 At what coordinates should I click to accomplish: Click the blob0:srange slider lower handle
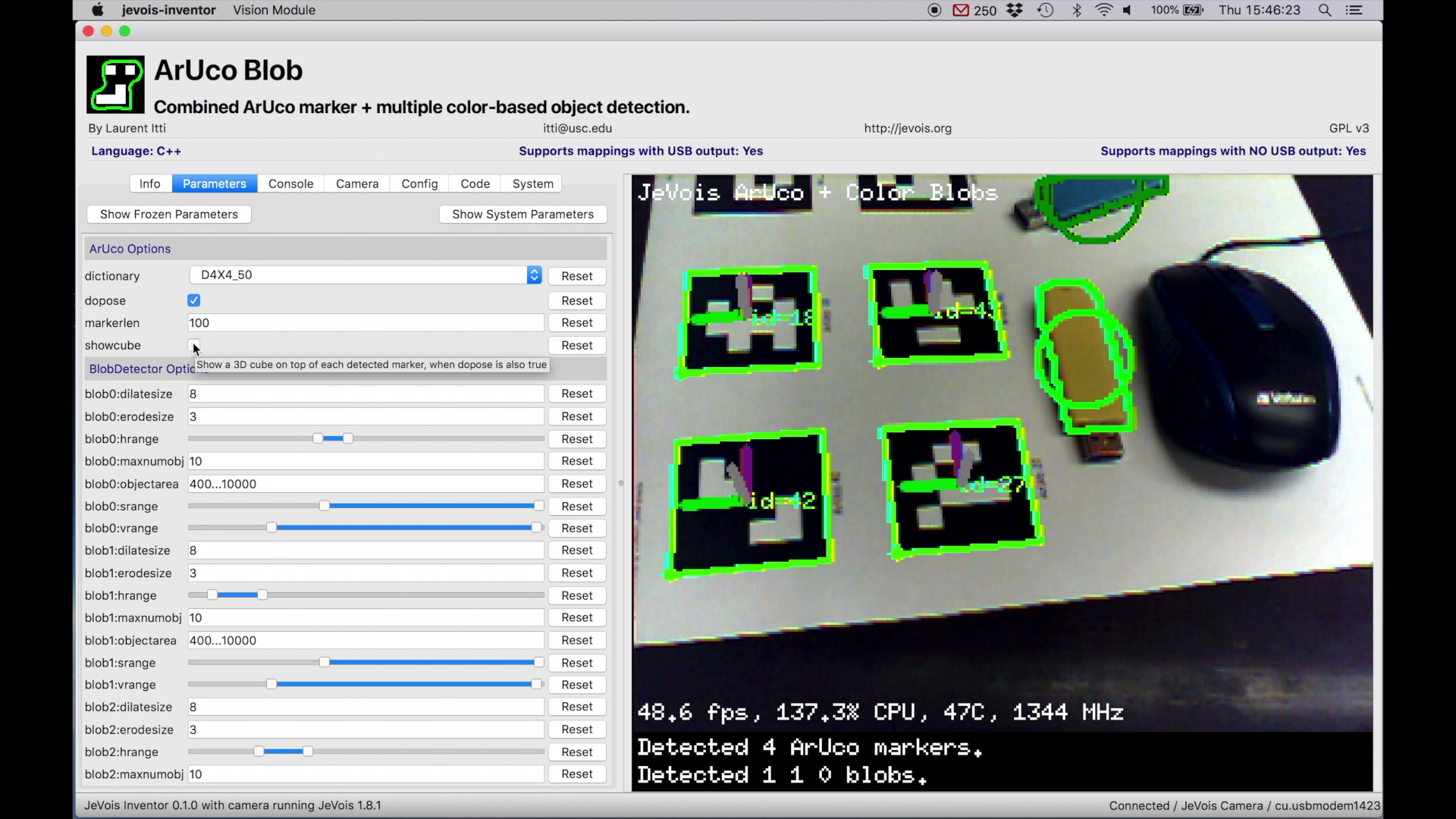pyautogui.click(x=325, y=506)
